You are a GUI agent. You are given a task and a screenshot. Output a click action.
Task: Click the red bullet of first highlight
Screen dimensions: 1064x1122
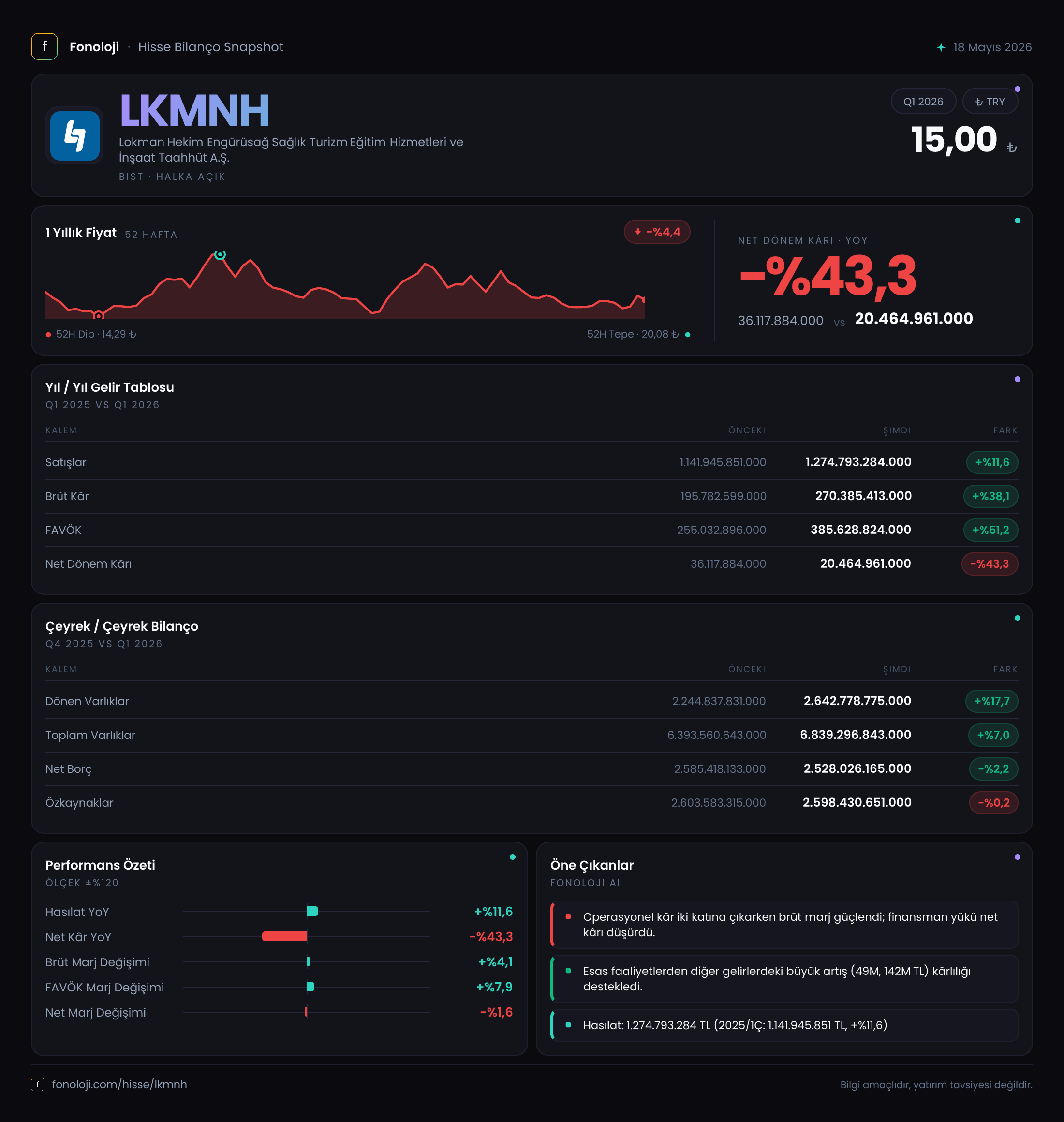click(568, 916)
